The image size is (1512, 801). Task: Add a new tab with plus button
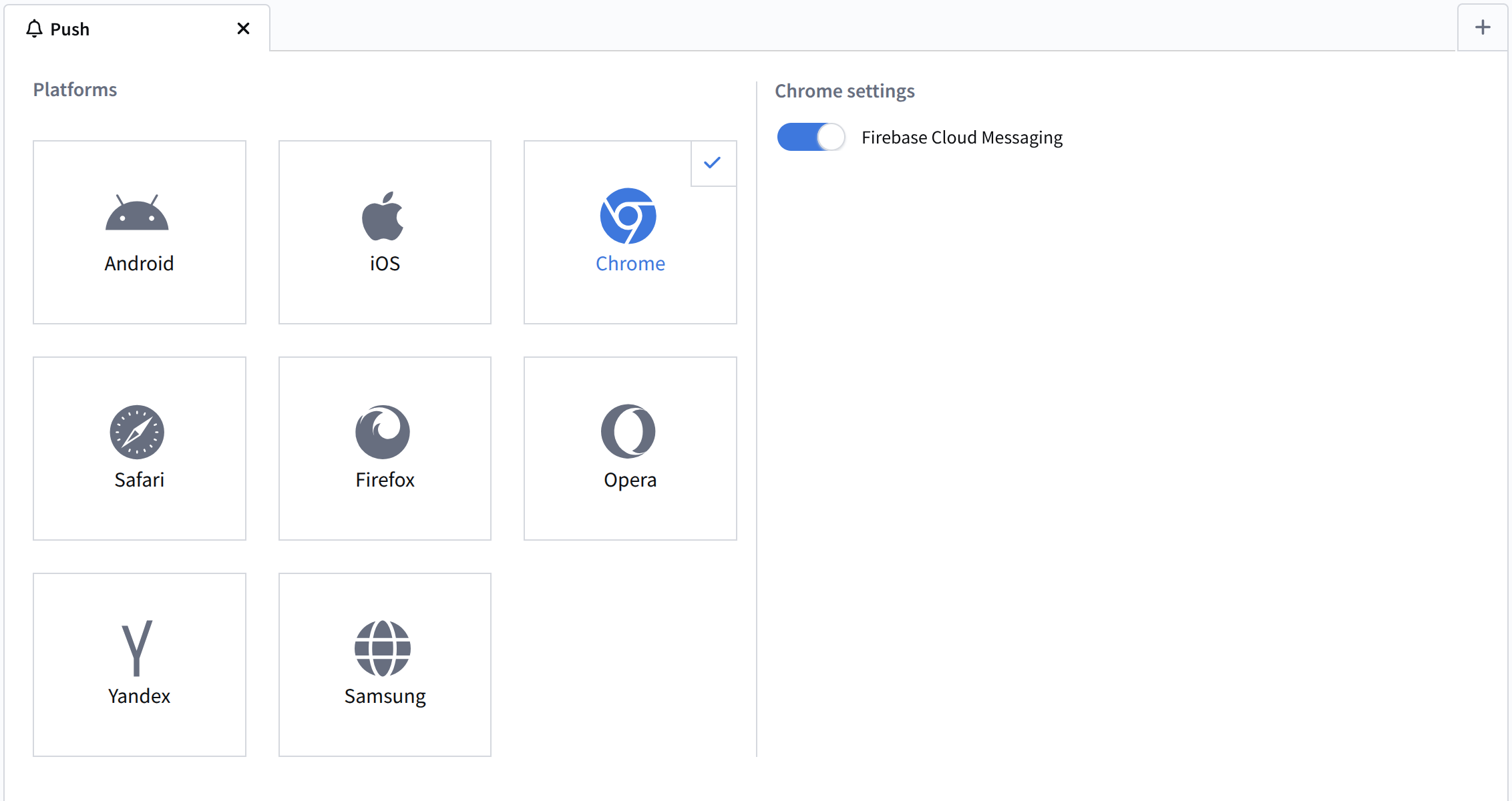click(x=1483, y=27)
